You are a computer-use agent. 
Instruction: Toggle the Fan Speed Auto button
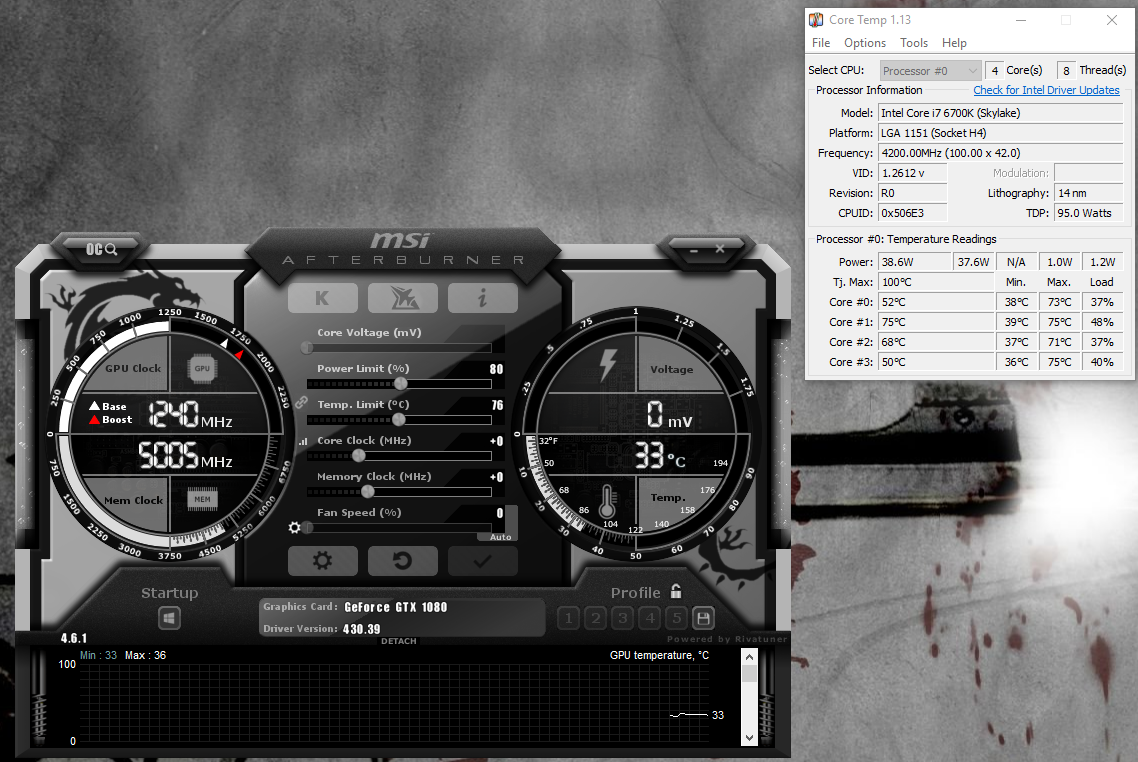[500, 537]
